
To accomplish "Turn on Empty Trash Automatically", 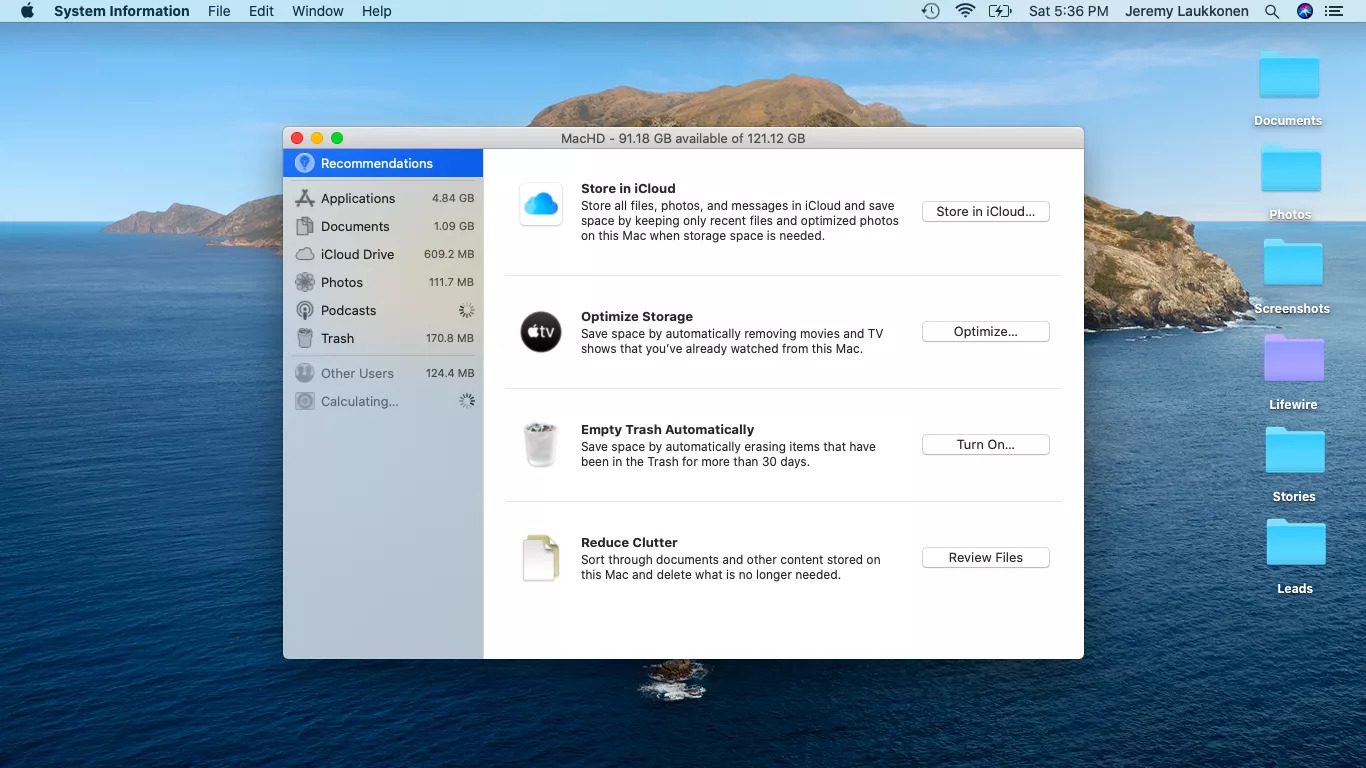I will 985,444.
